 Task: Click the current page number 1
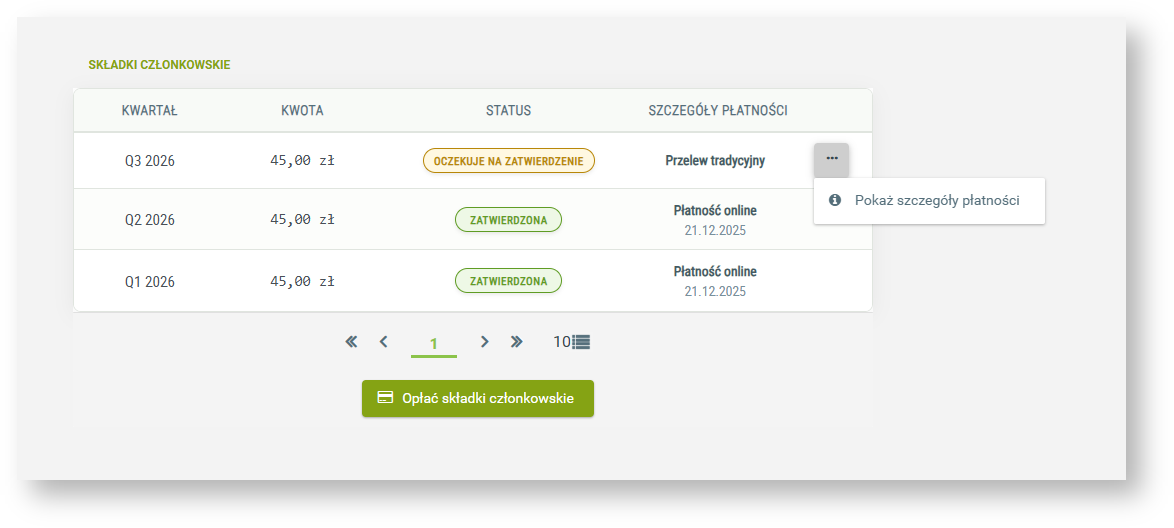[434, 344]
